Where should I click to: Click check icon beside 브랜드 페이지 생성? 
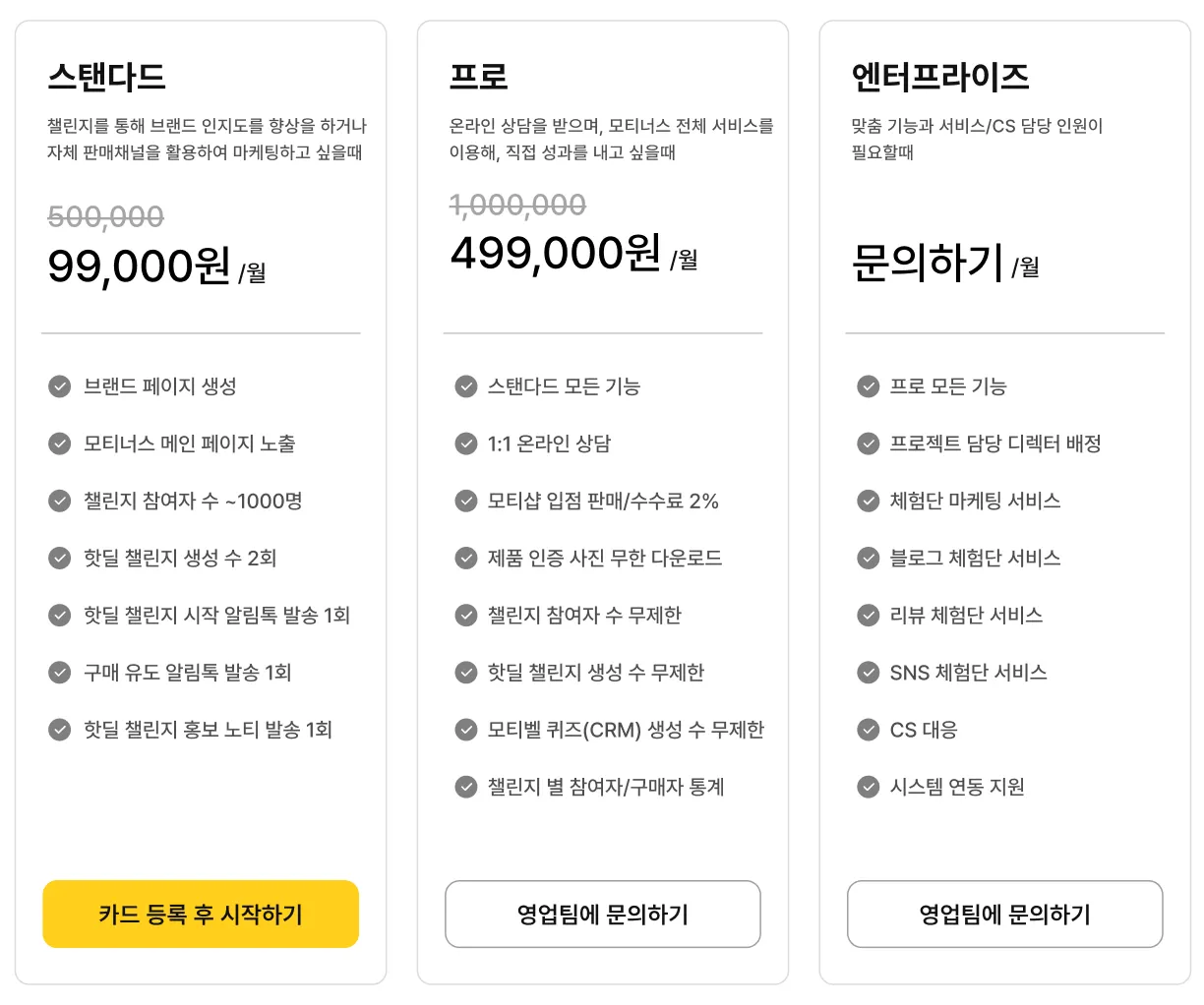pos(60,386)
